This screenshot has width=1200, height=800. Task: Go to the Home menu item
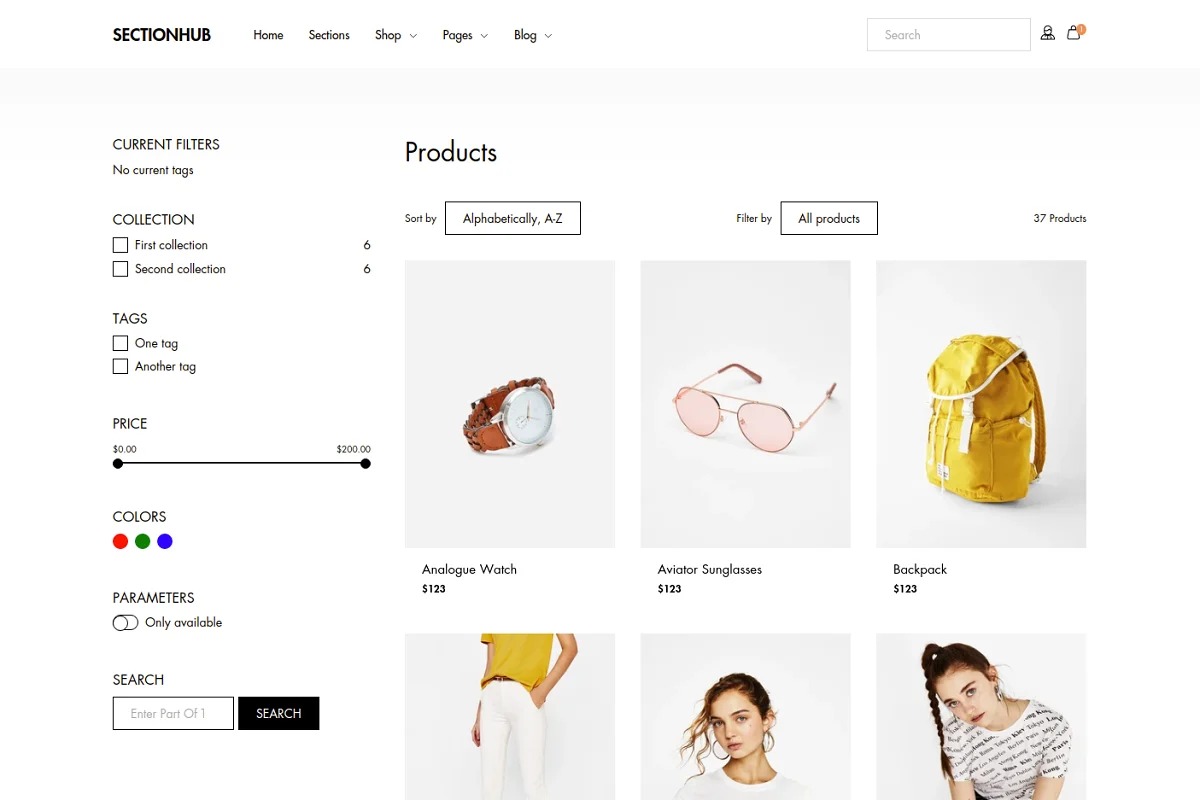tap(268, 35)
